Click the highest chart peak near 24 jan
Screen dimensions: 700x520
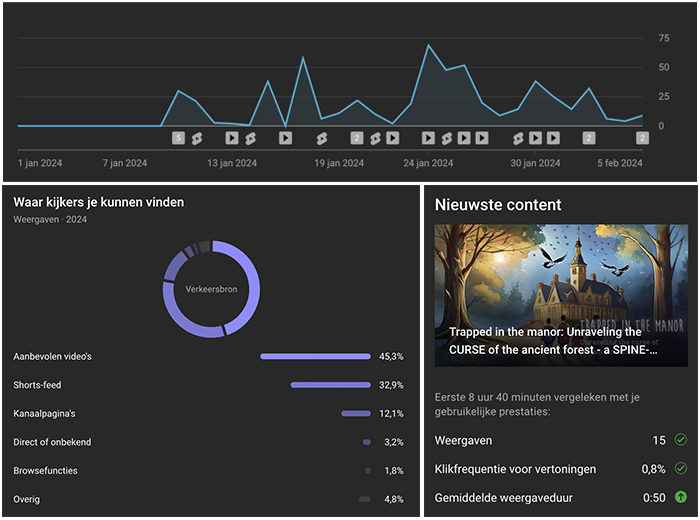click(x=428, y=45)
